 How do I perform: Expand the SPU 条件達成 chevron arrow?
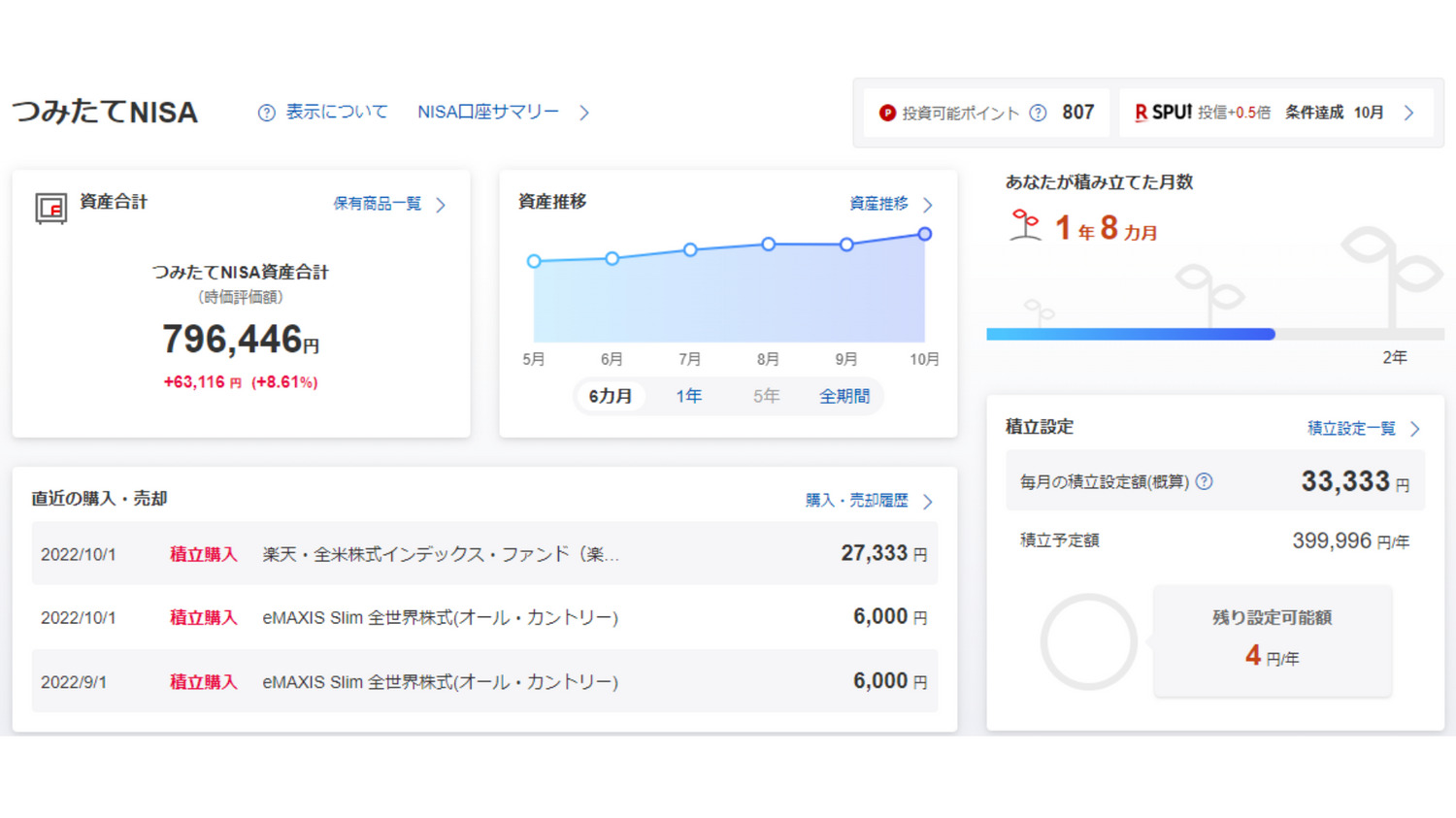[x=1408, y=113]
